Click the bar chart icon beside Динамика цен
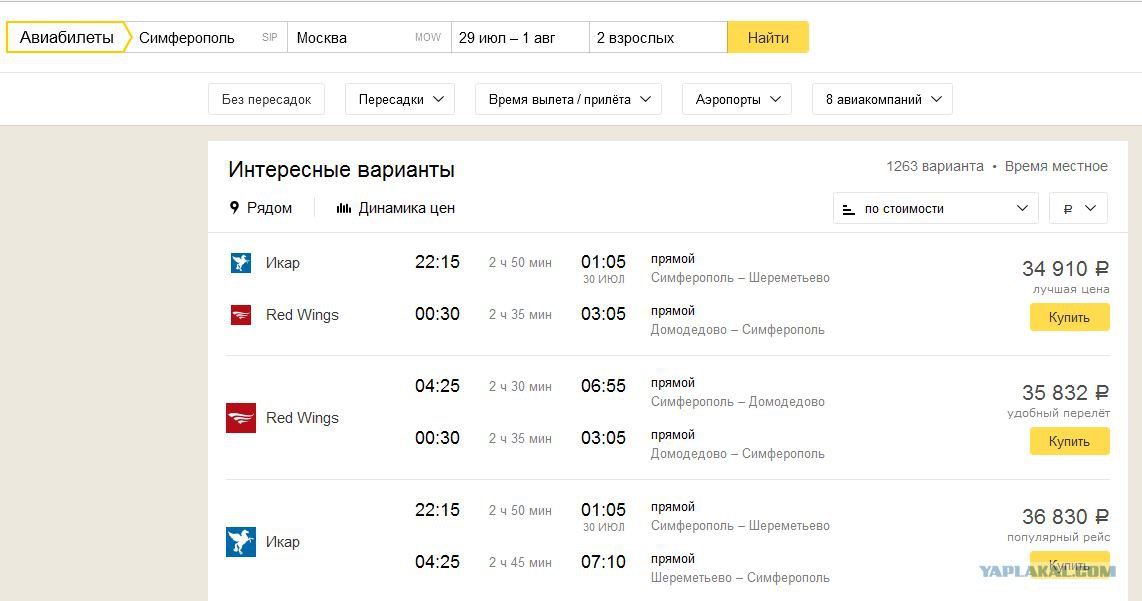The image size is (1142, 601). coord(344,208)
